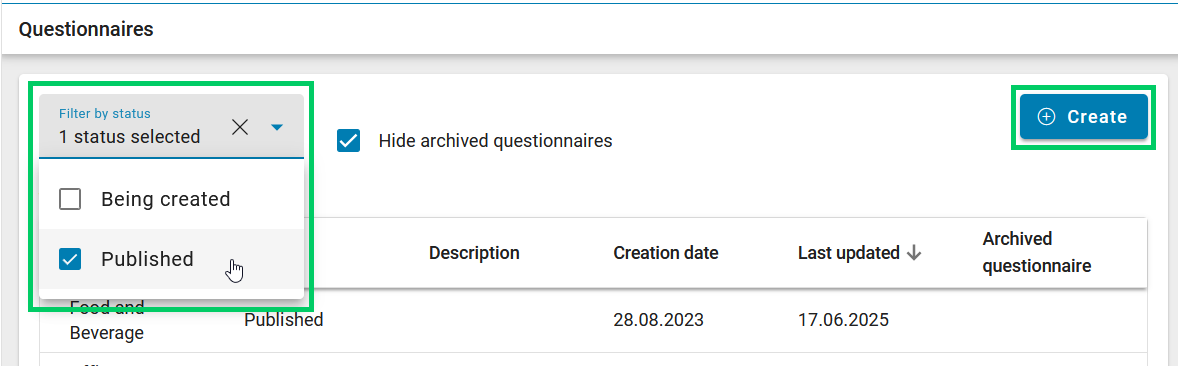The height and width of the screenshot is (366, 1178).
Task: Click the sort arrow next to Last updated
Action: click(914, 253)
